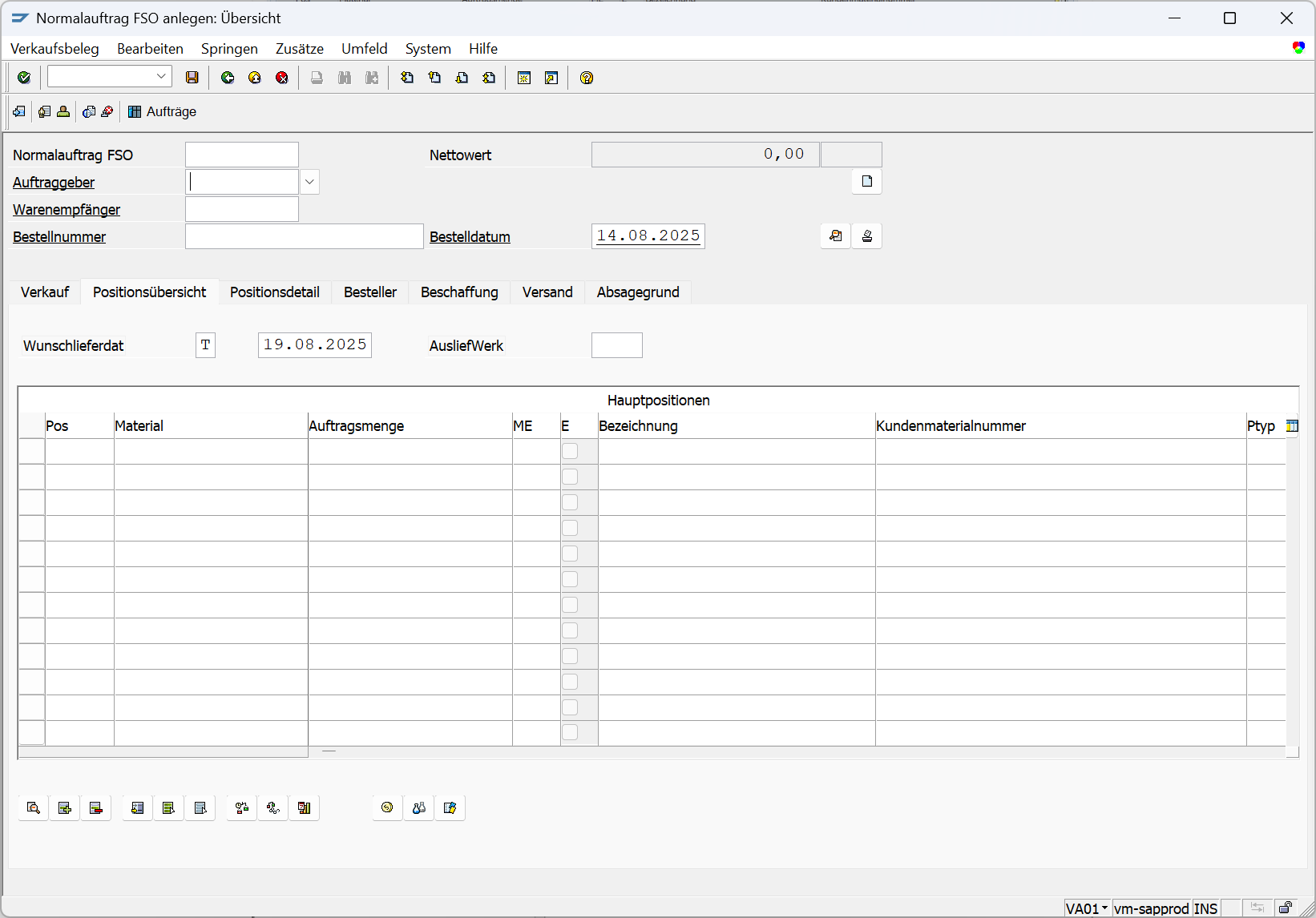
Task: Open the transaction command field dropdown
Action: [x=161, y=77]
